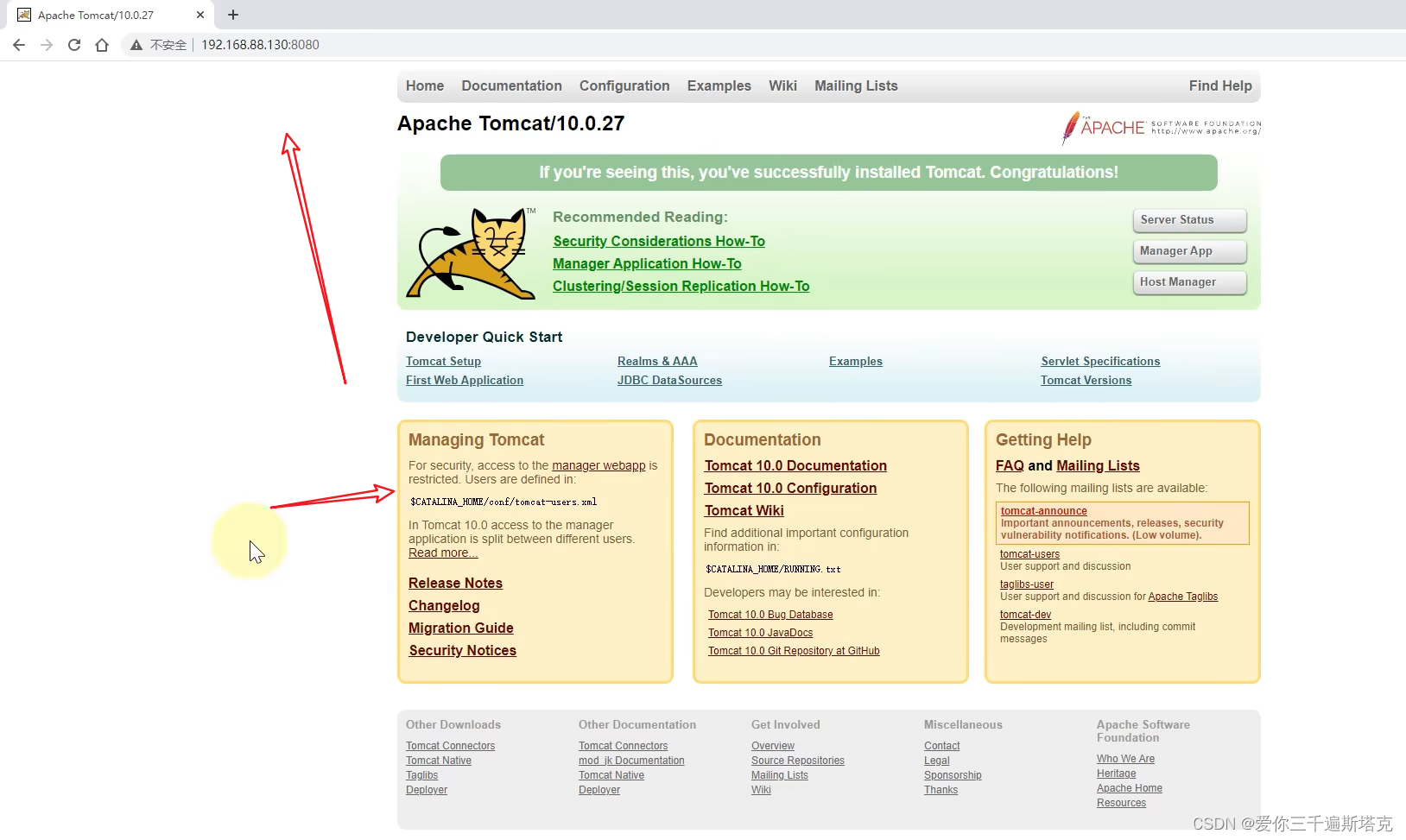The height and width of the screenshot is (840, 1406).
Task: Open the tomcat-dev mailing list link
Action: pyautogui.click(x=1025, y=615)
